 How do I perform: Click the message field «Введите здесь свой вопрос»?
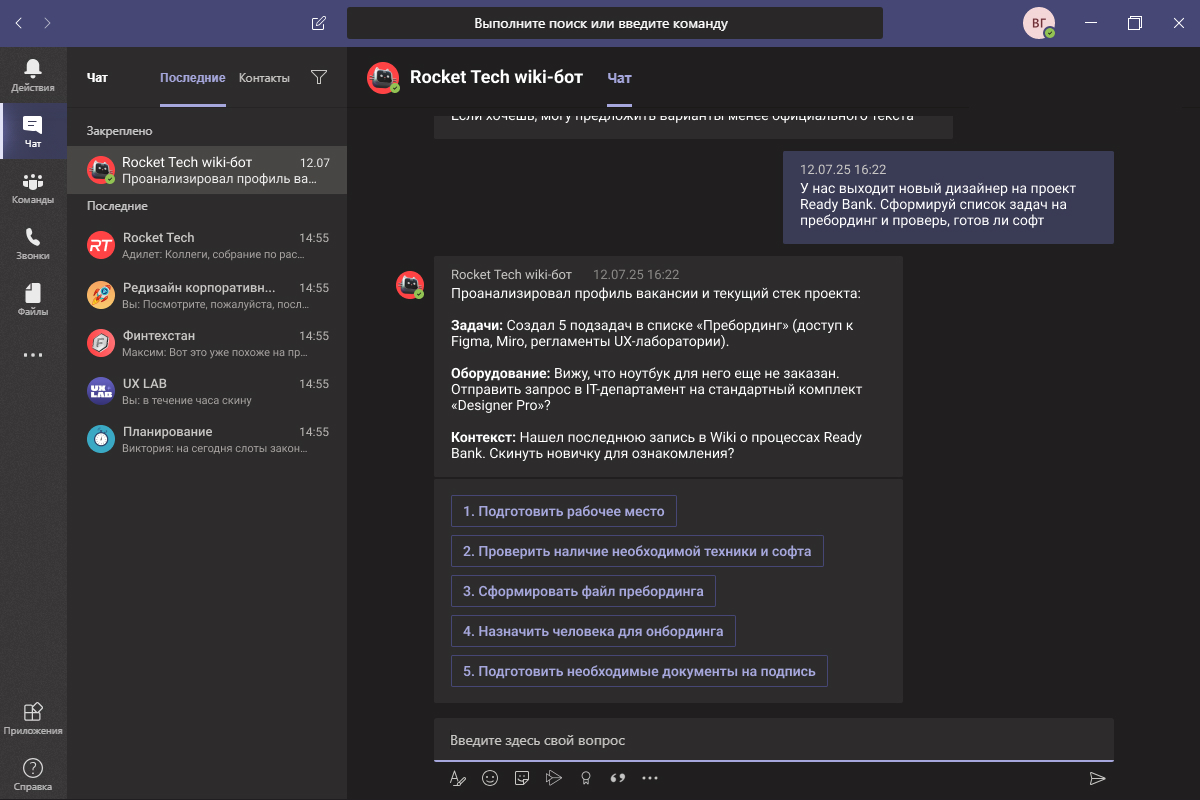(x=772, y=741)
